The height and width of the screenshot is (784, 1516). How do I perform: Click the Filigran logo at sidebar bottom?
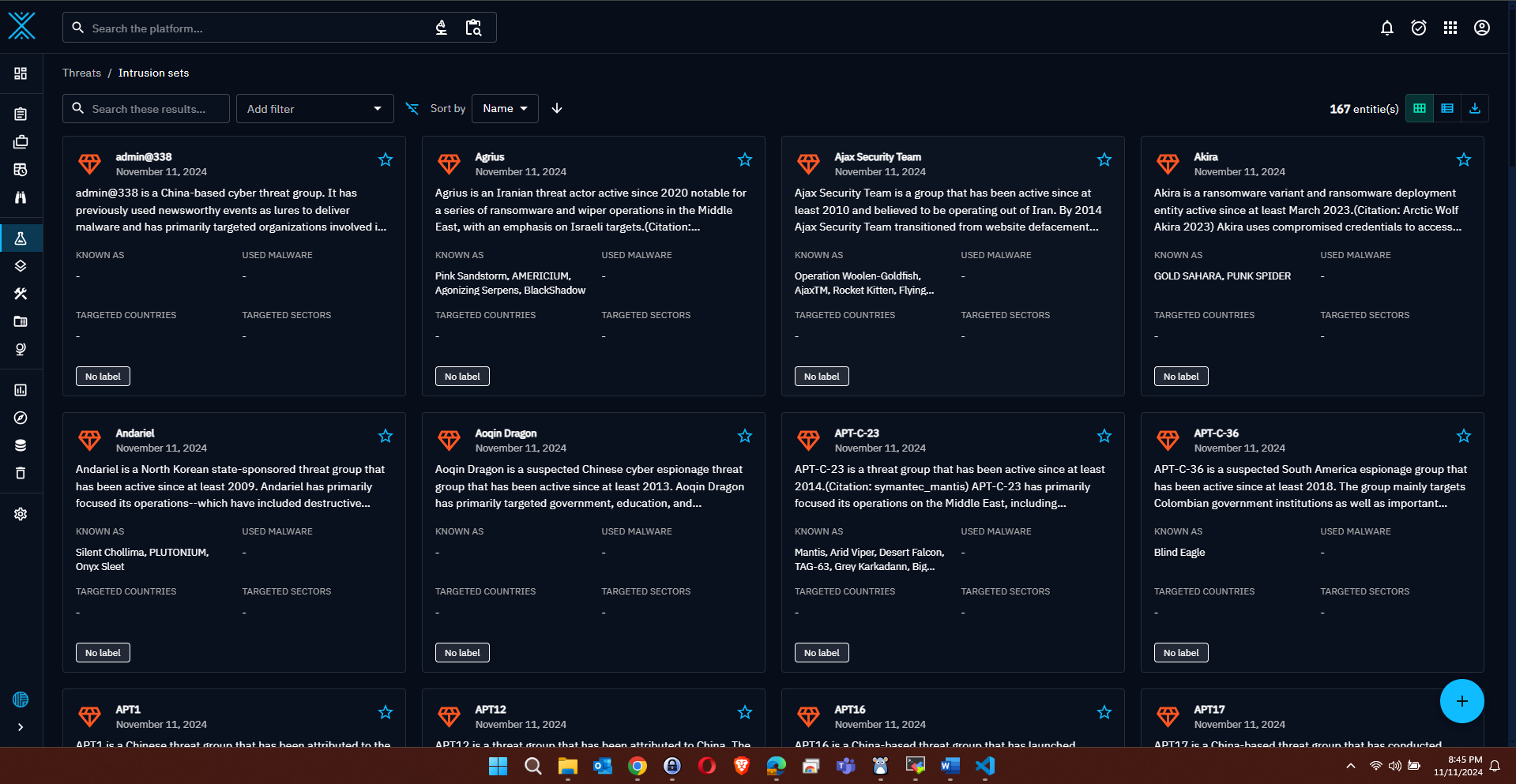coord(21,700)
